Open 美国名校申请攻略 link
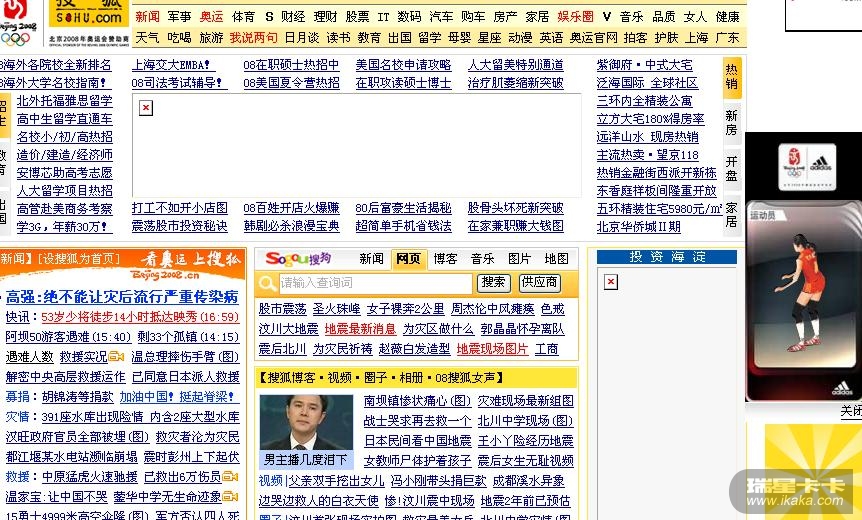This screenshot has width=862, height=520. (x=404, y=65)
